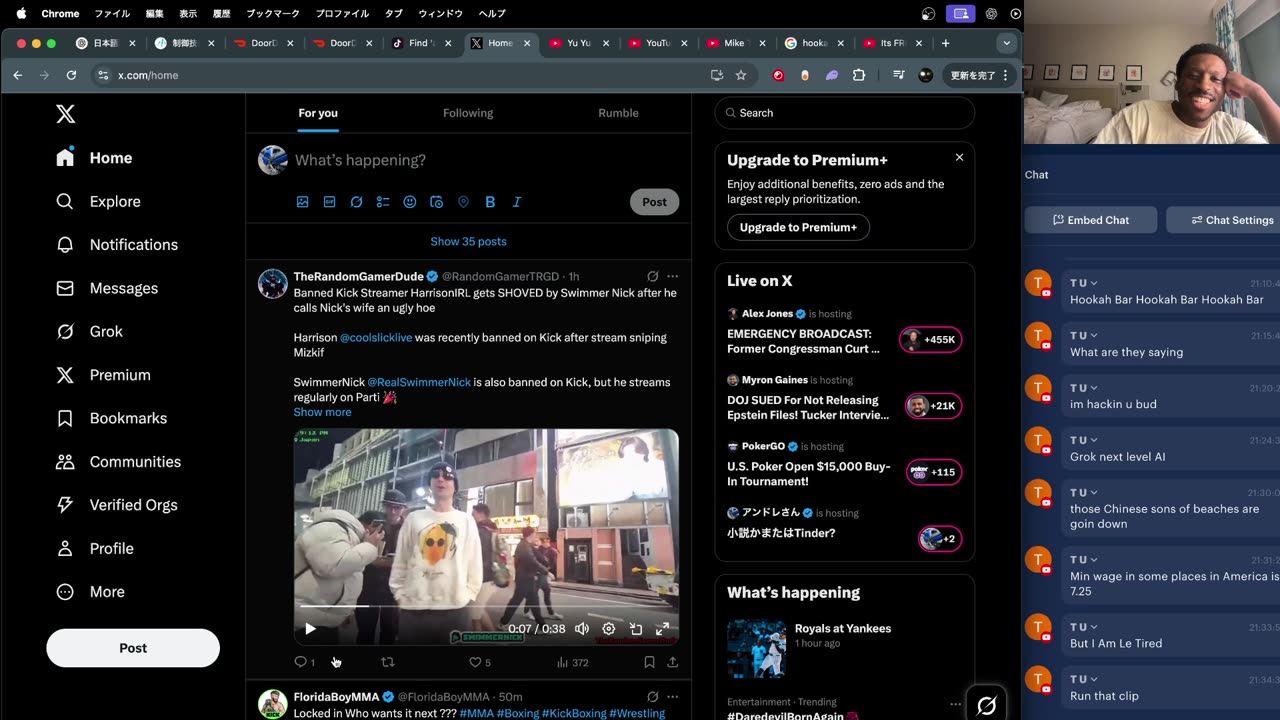
Task: Click the add image icon in composer
Action: pyautogui.click(x=302, y=202)
